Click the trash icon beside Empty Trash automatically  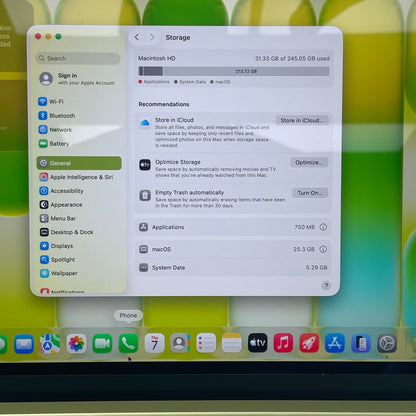pos(145,195)
